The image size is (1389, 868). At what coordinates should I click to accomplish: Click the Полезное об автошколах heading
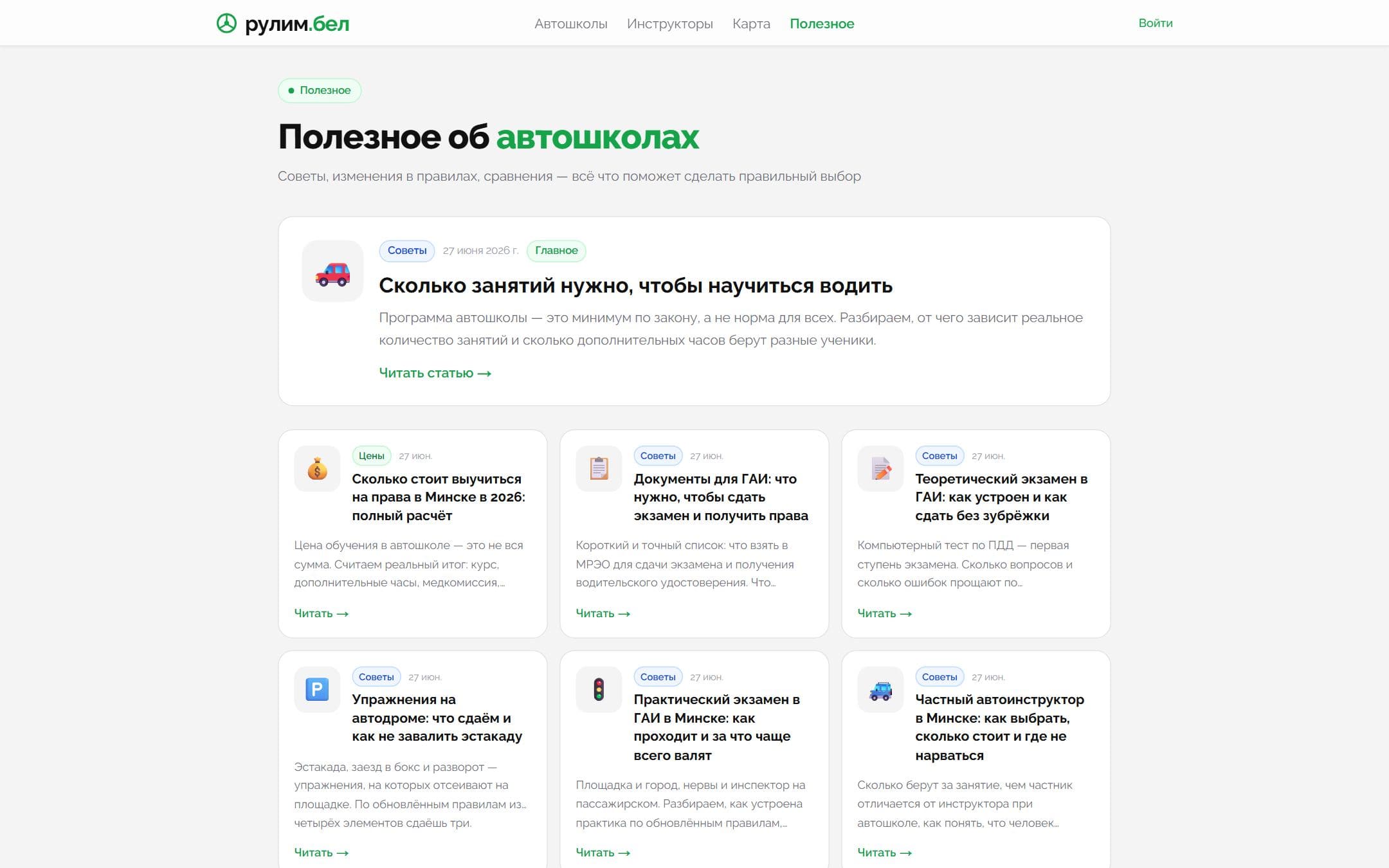click(x=489, y=137)
